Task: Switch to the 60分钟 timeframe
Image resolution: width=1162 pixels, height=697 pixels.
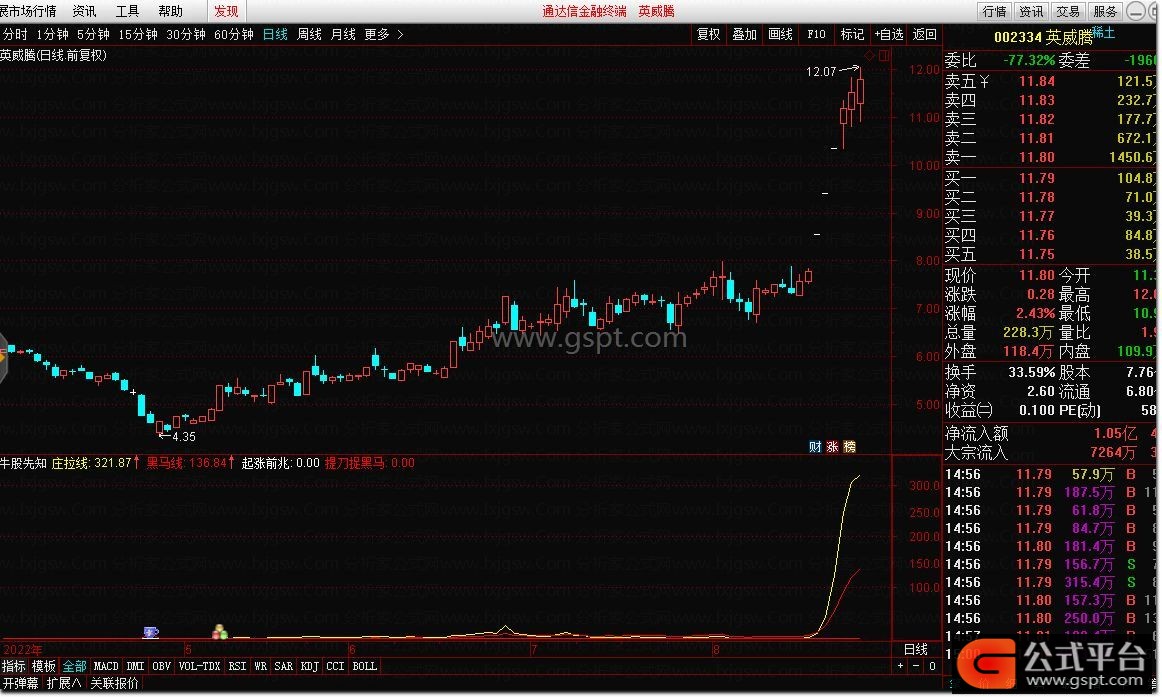Action: 234,34
